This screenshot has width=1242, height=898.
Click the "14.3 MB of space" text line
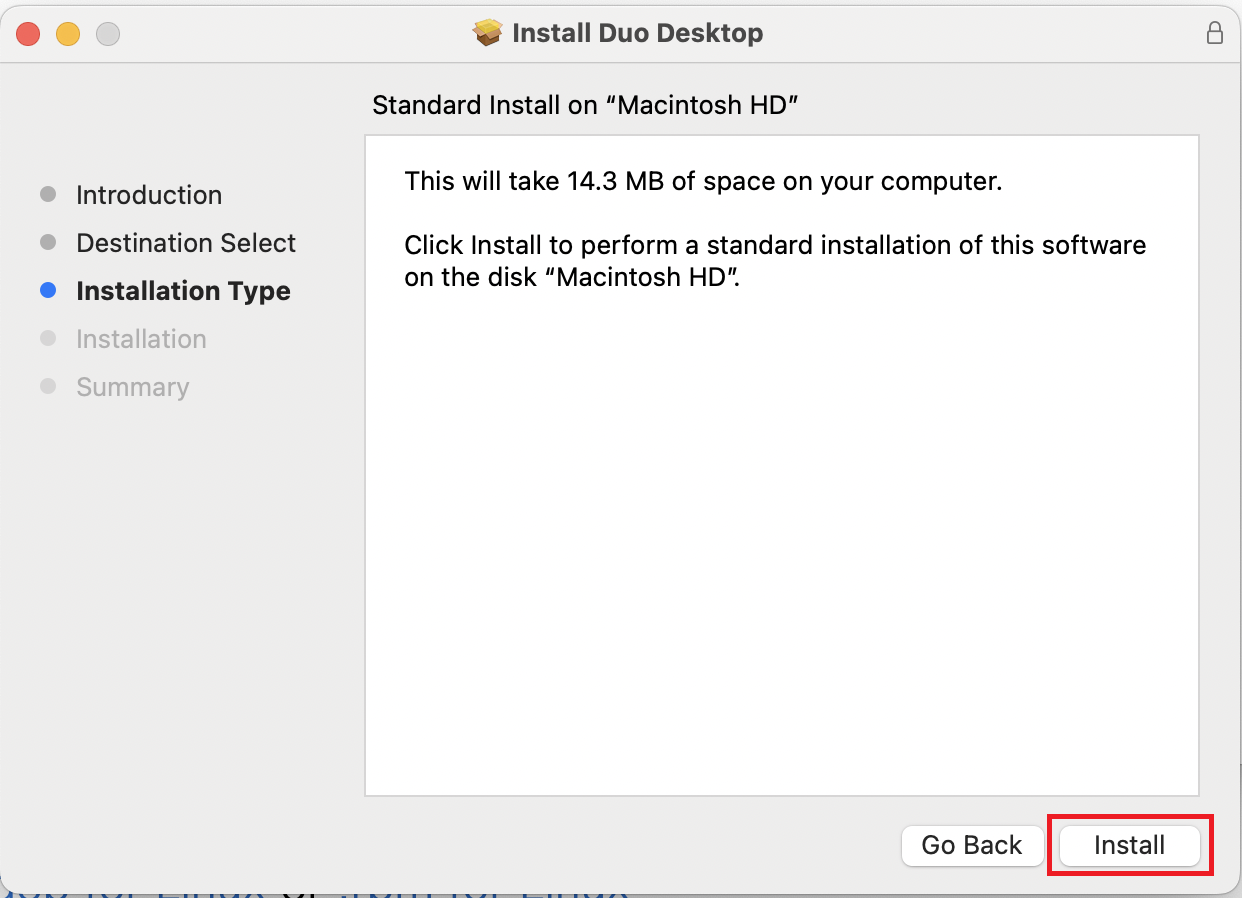703,182
